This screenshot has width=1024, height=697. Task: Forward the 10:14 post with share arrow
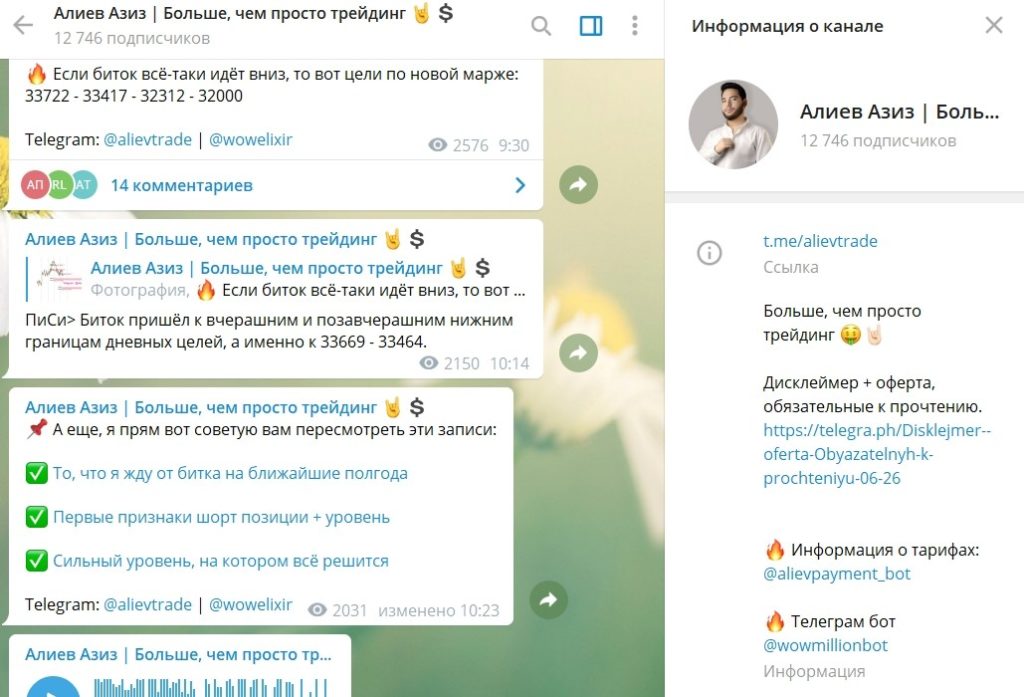point(579,353)
